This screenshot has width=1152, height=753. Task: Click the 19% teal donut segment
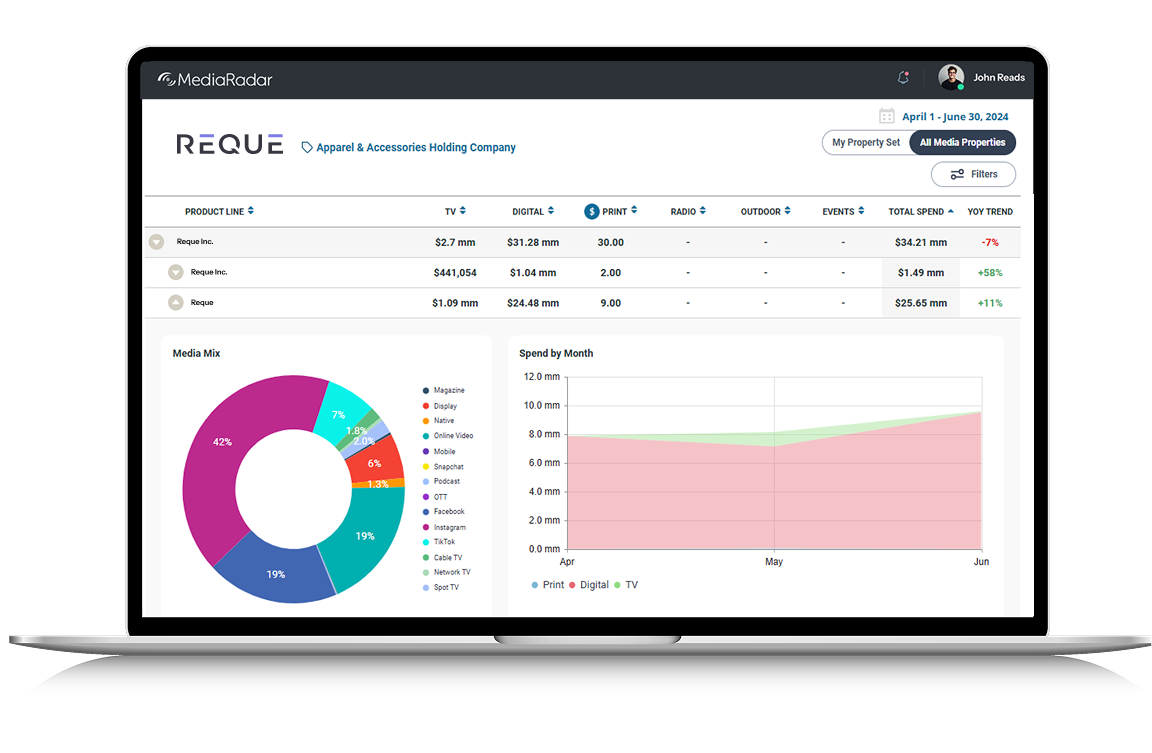(365, 536)
